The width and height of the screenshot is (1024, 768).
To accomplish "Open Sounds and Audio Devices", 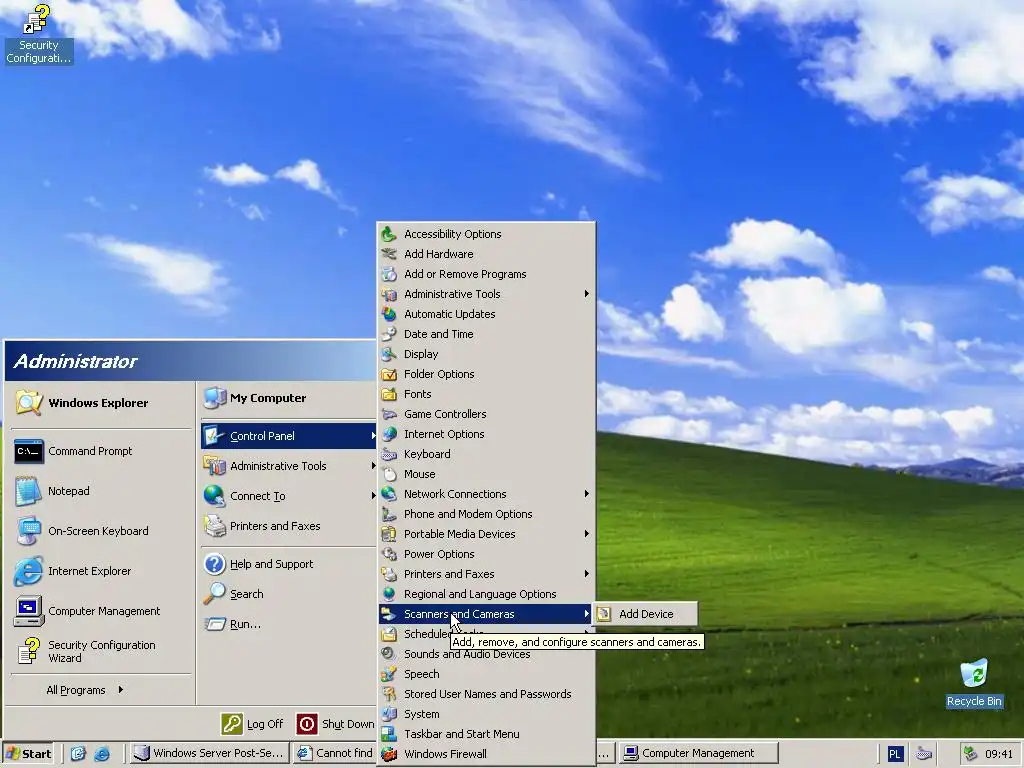I will pyautogui.click(x=487, y=654).
